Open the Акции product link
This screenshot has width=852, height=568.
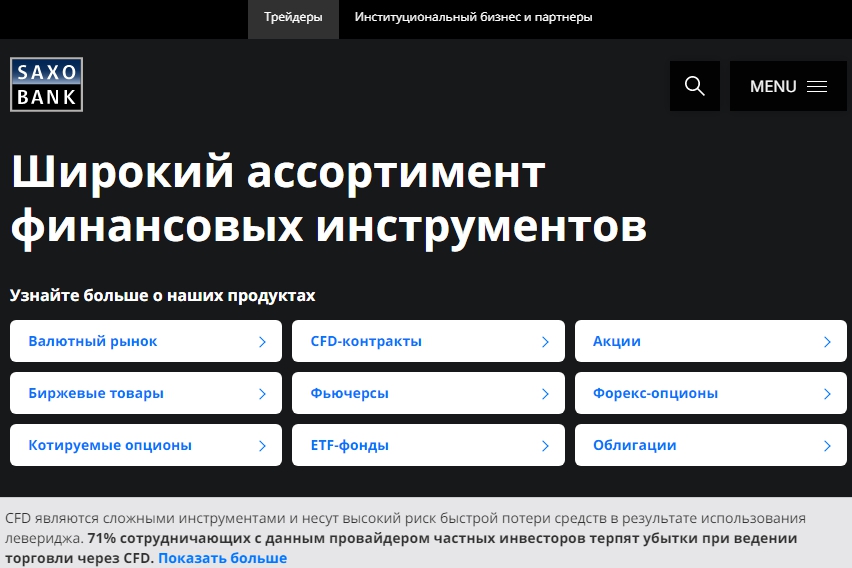[711, 341]
